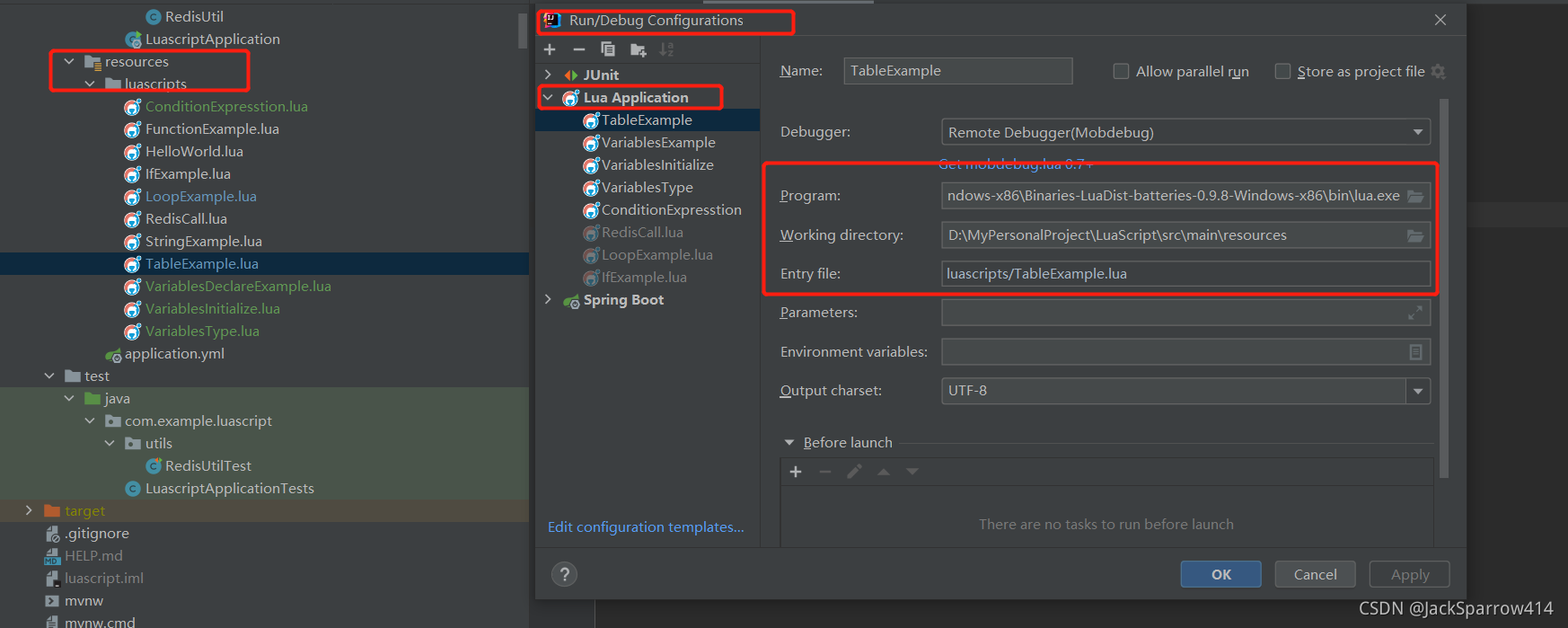
Task: Add a before launch task
Action: (x=796, y=472)
